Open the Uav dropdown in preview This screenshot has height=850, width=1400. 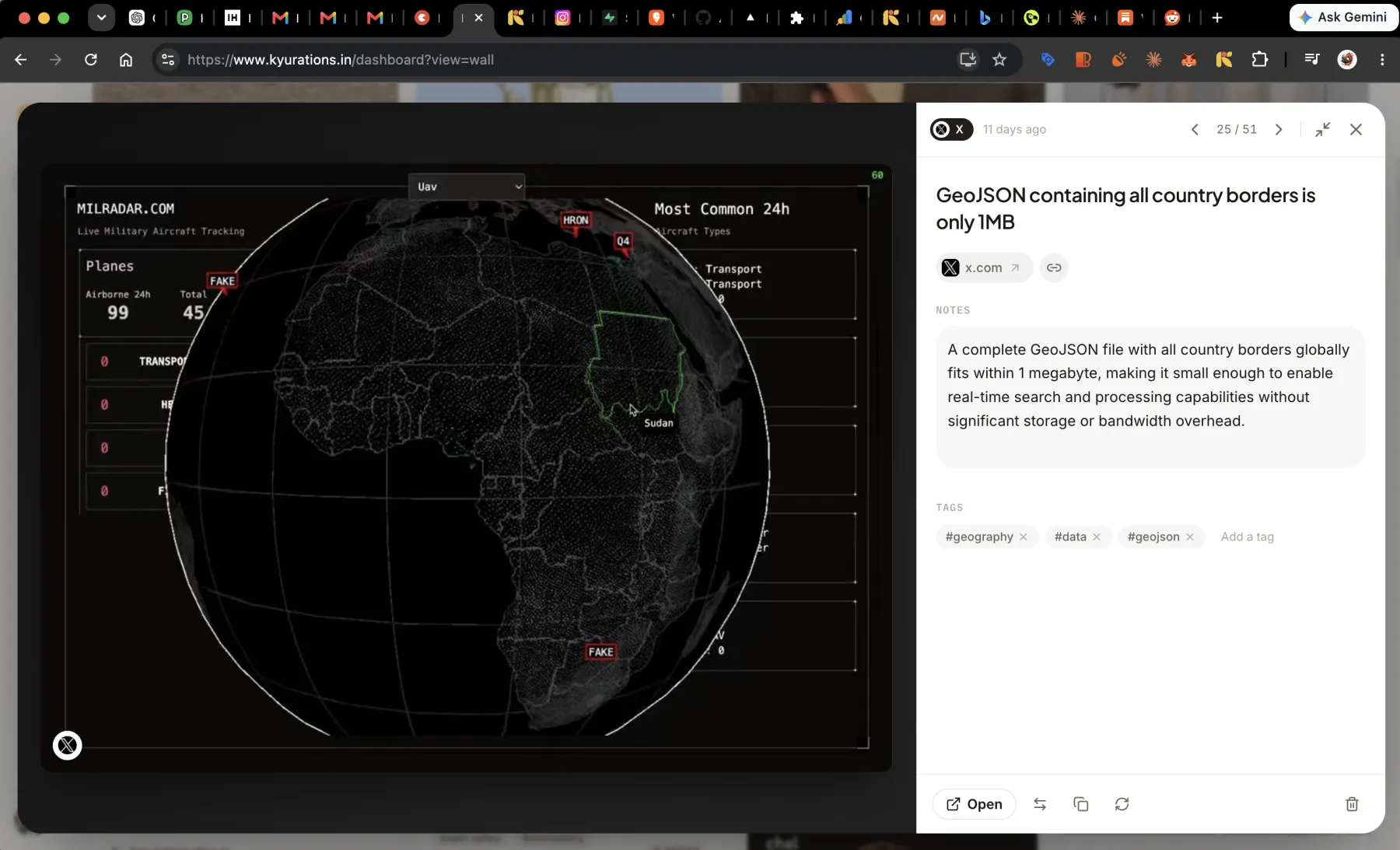[467, 187]
